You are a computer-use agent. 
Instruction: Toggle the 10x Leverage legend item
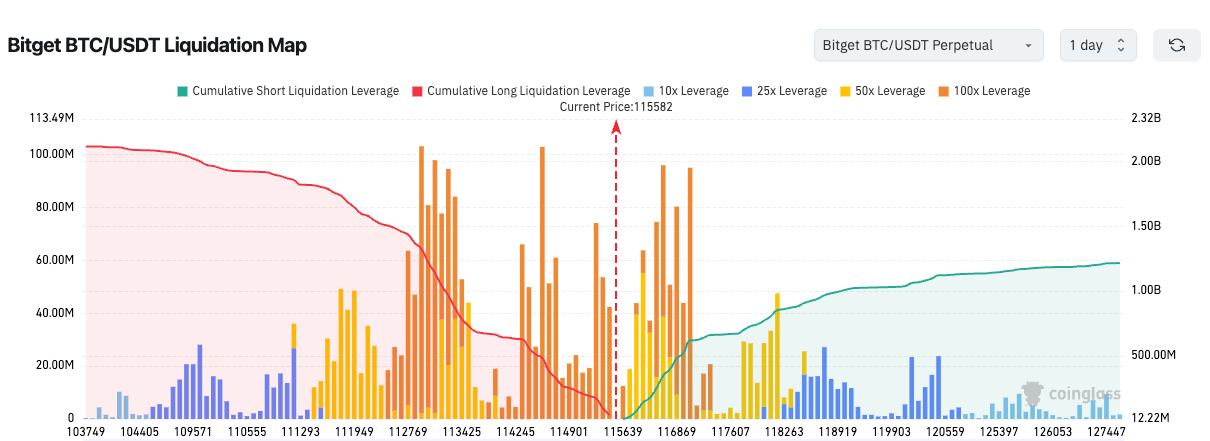click(x=685, y=91)
